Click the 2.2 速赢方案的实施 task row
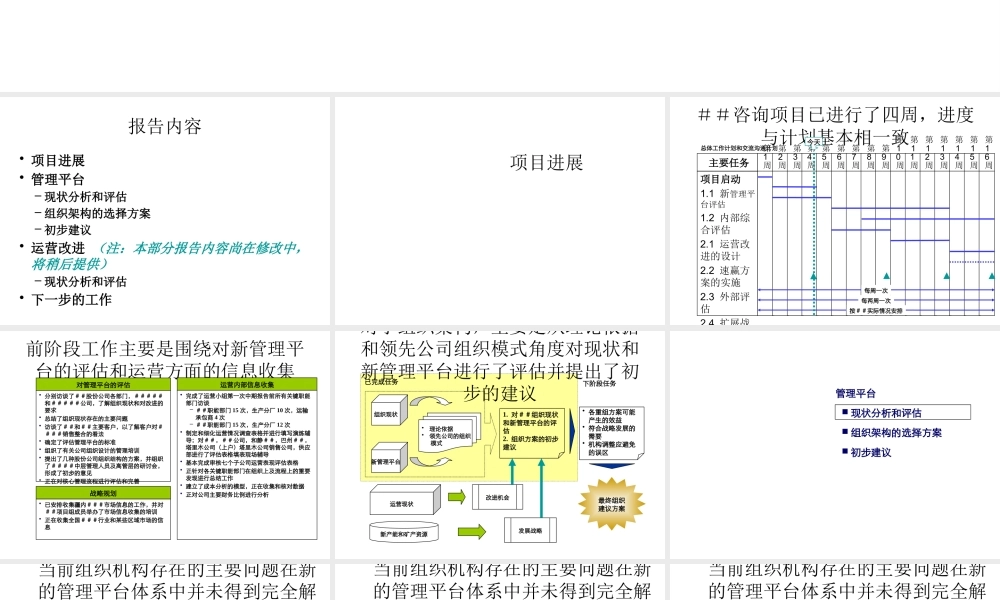The height and width of the screenshot is (600, 1000). 725,276
